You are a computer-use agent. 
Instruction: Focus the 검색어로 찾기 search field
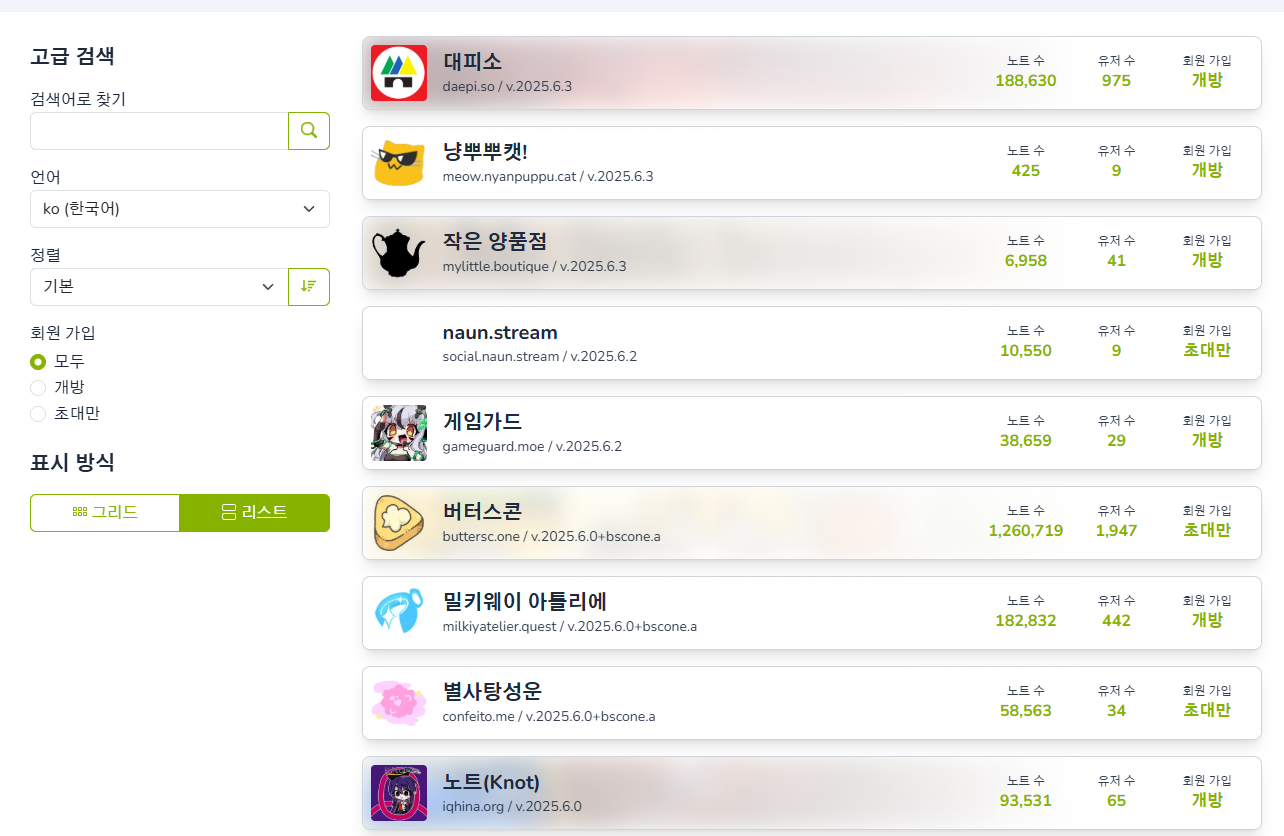pos(159,131)
